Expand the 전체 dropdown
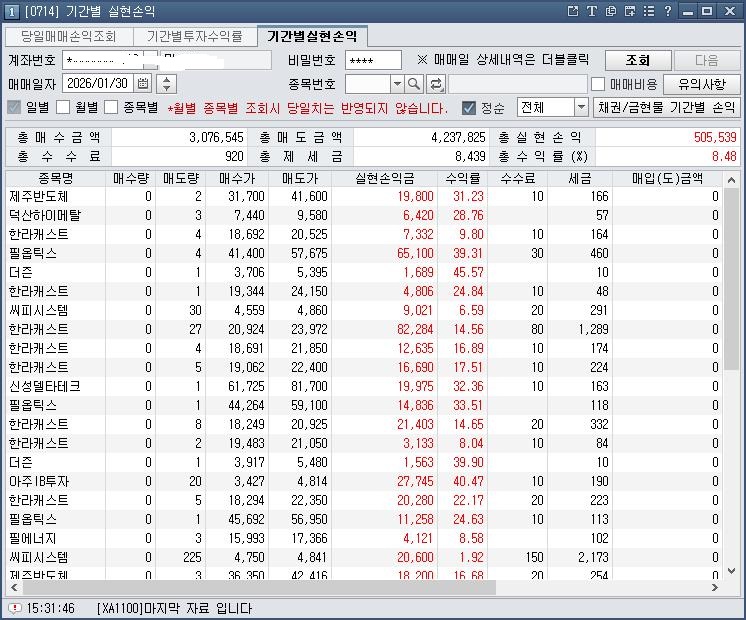Viewport: 746px width, 620px height. (x=581, y=108)
